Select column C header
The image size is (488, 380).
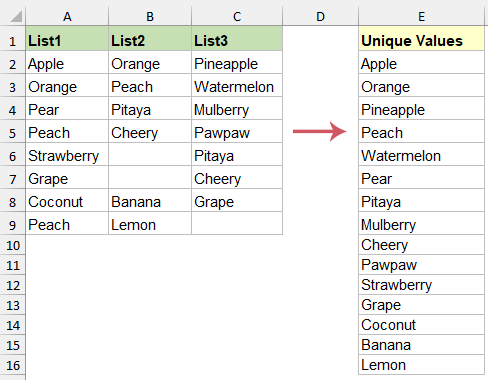(x=237, y=16)
